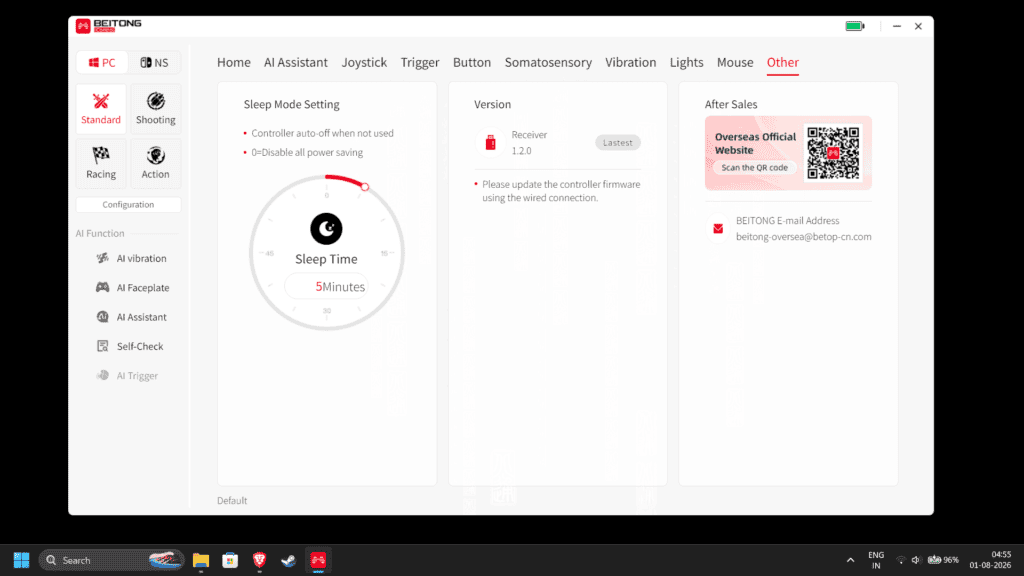The height and width of the screenshot is (576, 1024).
Task: Open the Lights tab
Action: (x=686, y=63)
